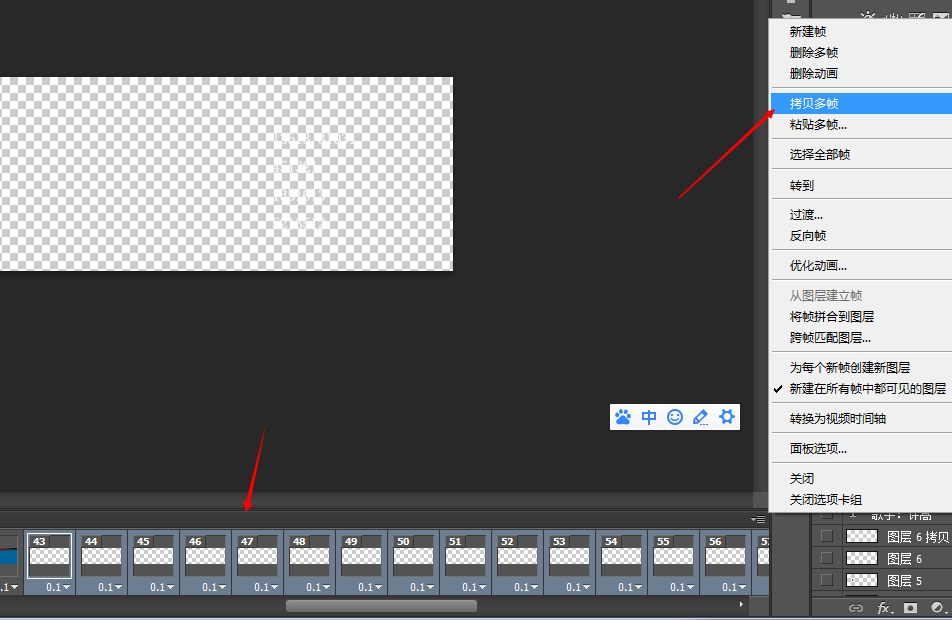
Task: Add a layer mask icon
Action: (x=910, y=608)
